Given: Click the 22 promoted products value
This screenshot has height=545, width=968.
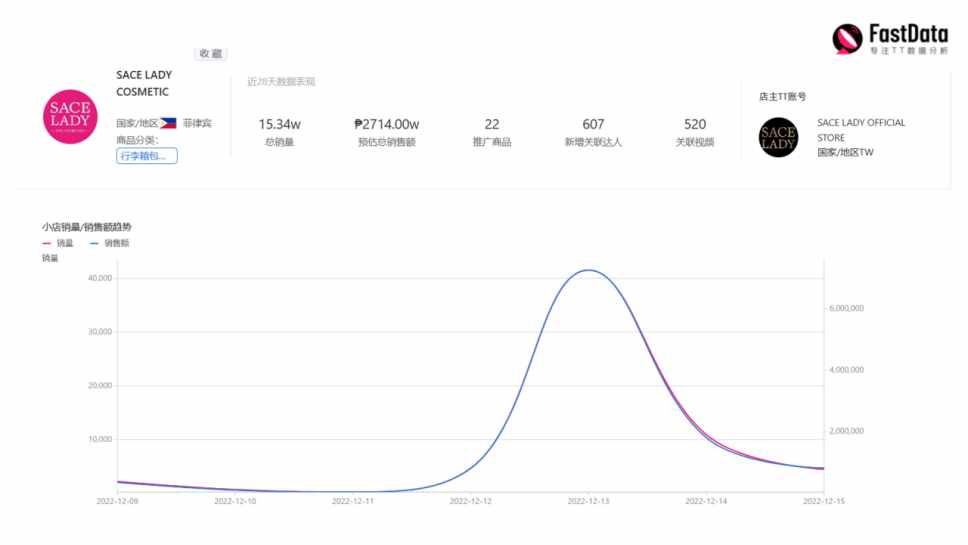Looking at the screenshot, I should pos(492,124).
